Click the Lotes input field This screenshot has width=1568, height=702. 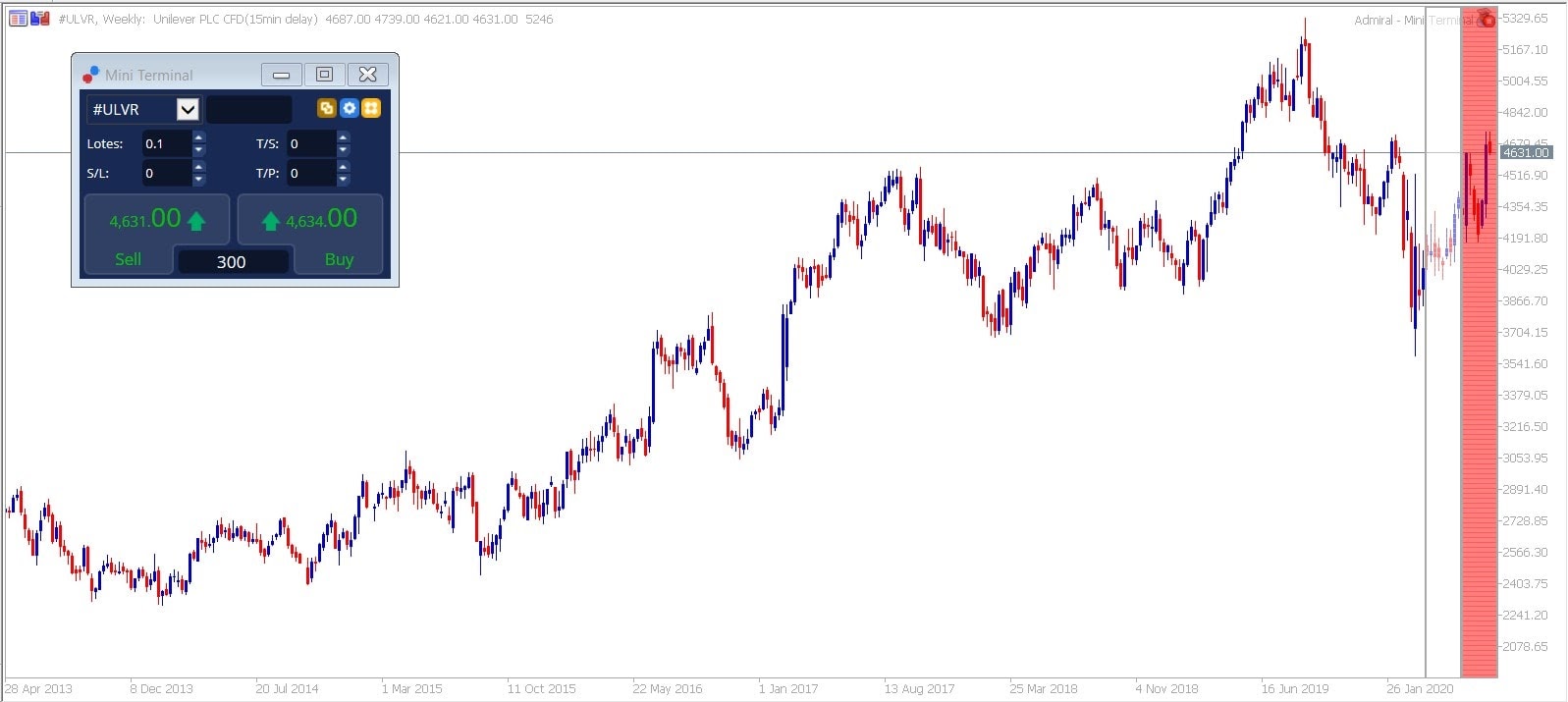click(167, 143)
